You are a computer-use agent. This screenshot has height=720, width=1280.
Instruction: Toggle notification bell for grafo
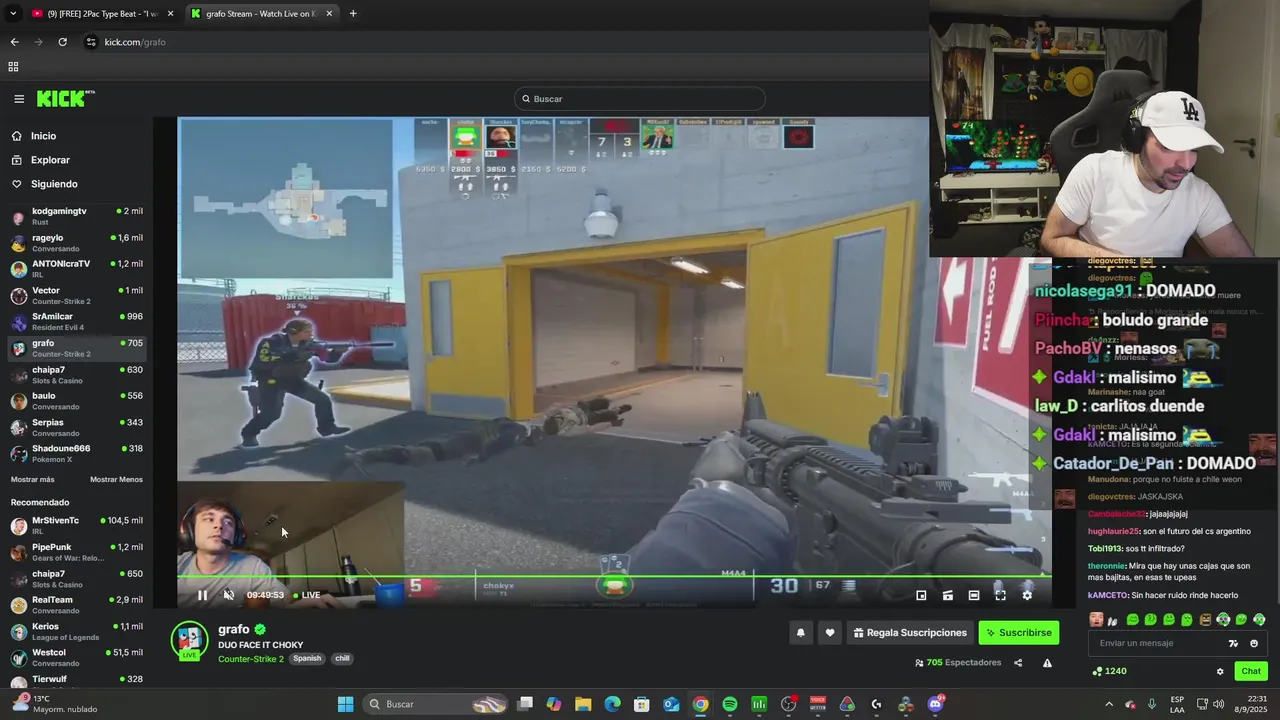(800, 633)
